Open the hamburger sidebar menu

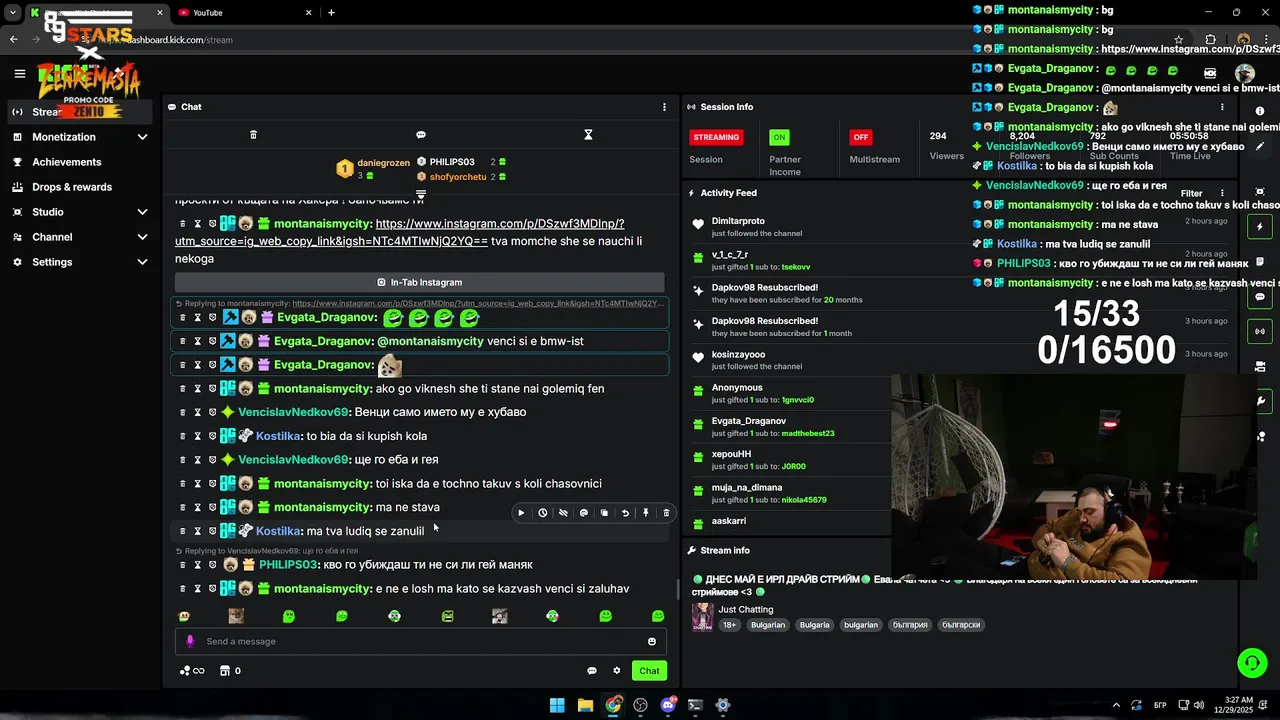click(x=19, y=73)
